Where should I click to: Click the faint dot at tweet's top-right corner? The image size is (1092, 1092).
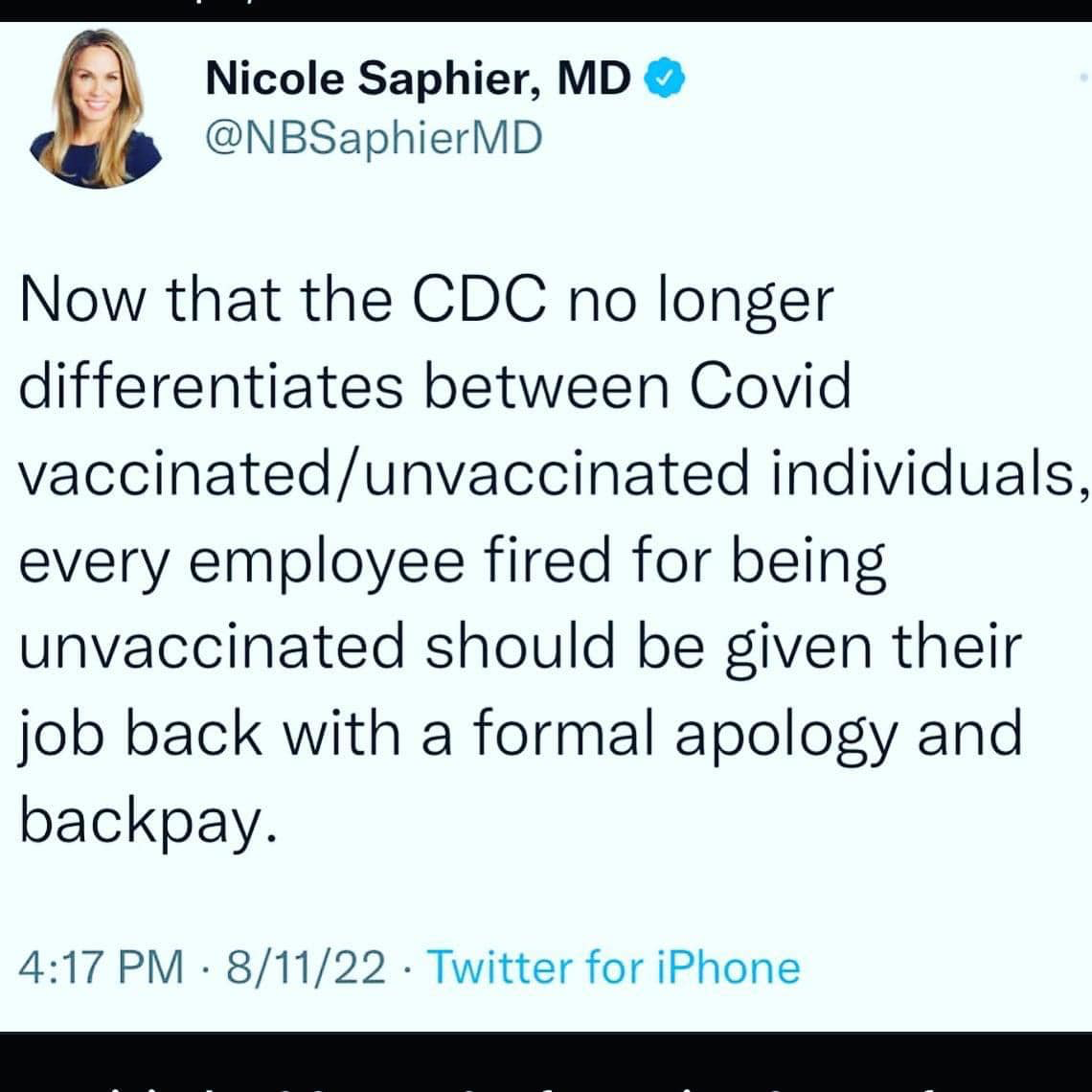pyautogui.click(x=1083, y=78)
